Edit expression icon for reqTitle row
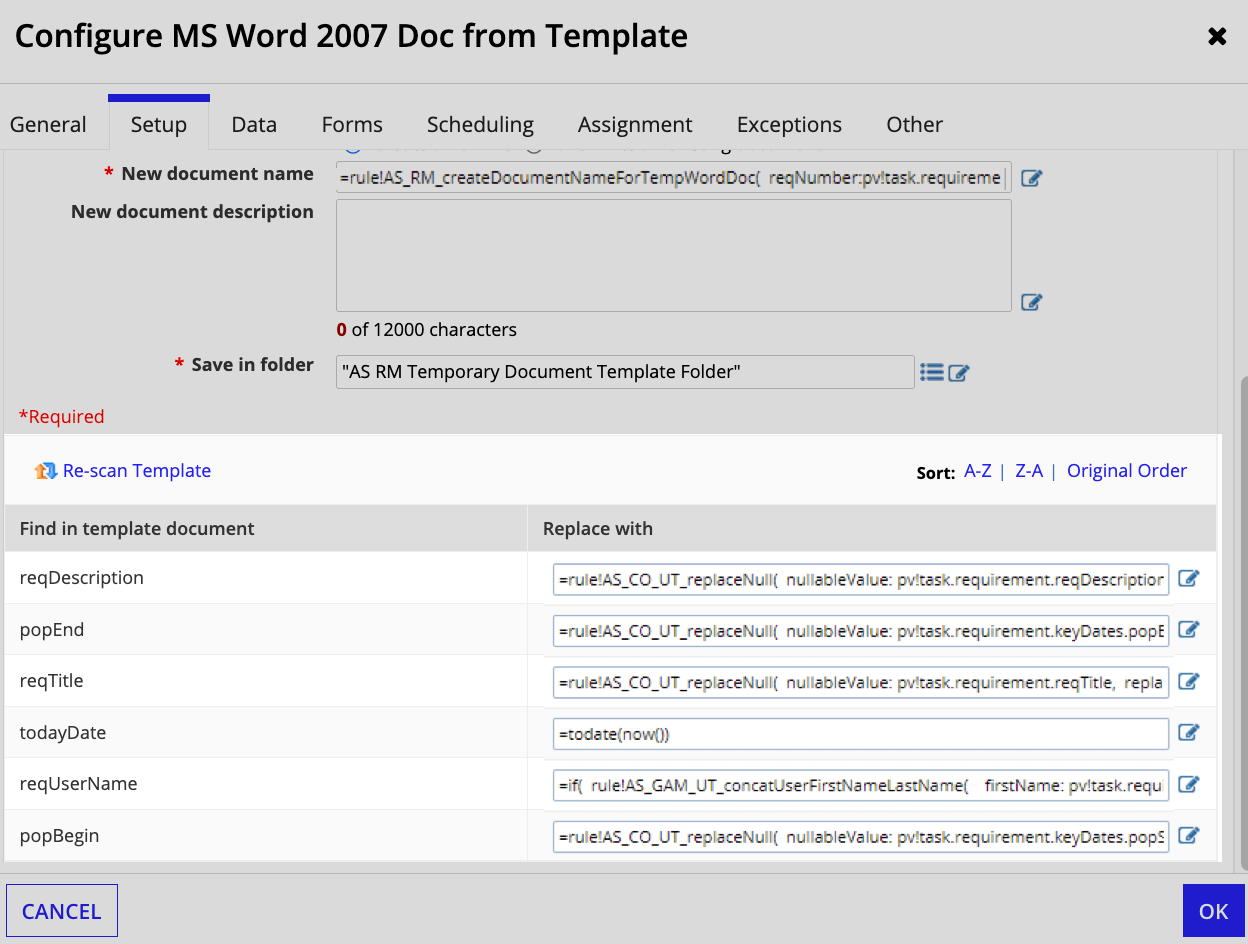This screenshot has height=944, width=1248. [1188, 681]
